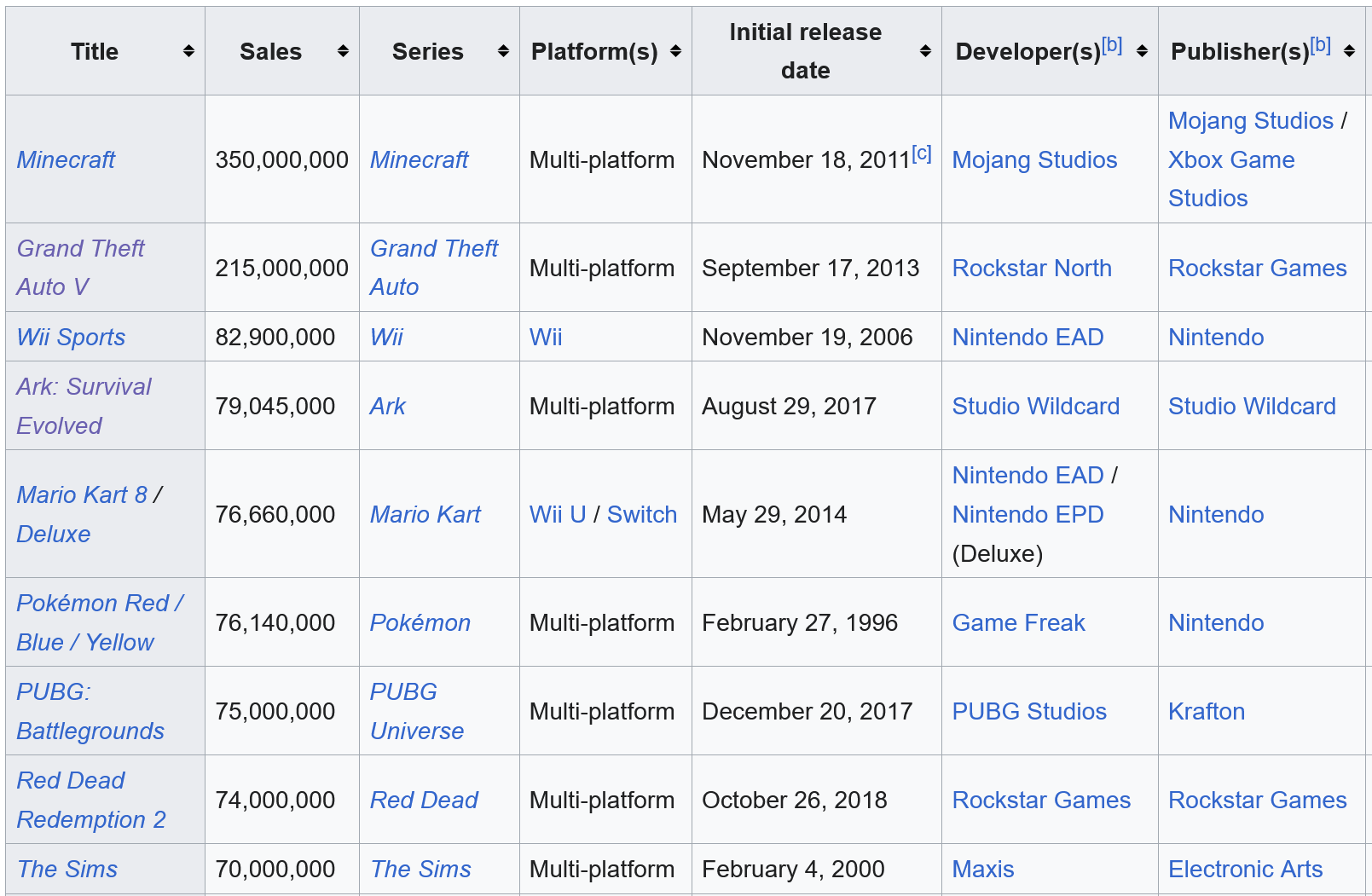The height and width of the screenshot is (896, 1372).
Task: Open The Sims series link
Action: (x=420, y=869)
